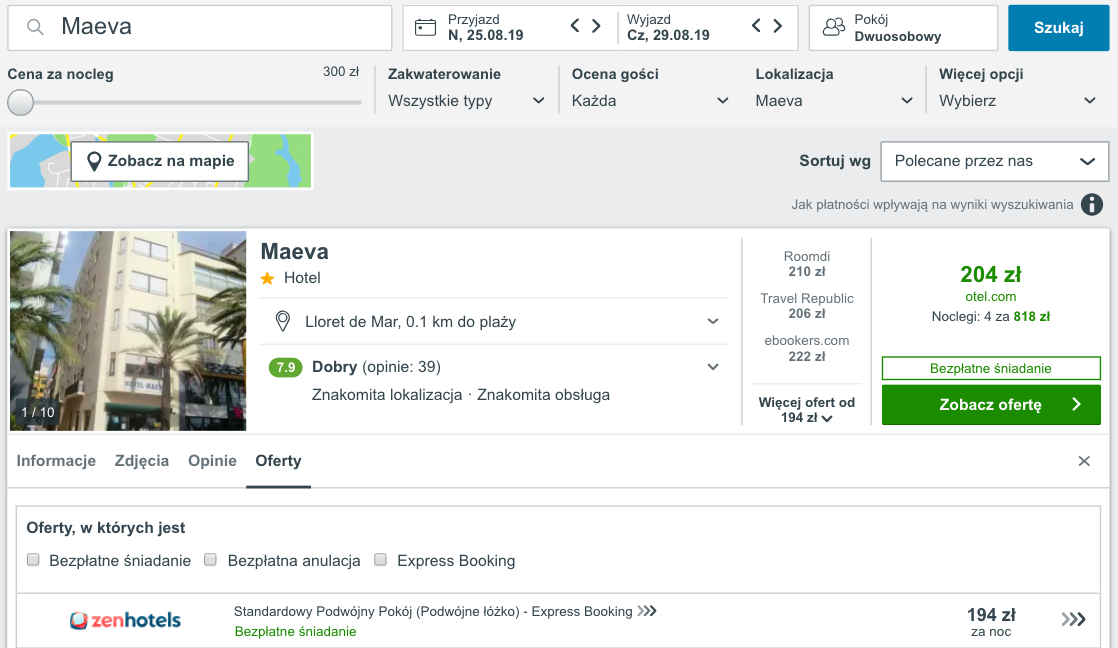Open Więcej opcji dropdown
The image size is (1118, 648).
pyautogui.click(x=1017, y=101)
